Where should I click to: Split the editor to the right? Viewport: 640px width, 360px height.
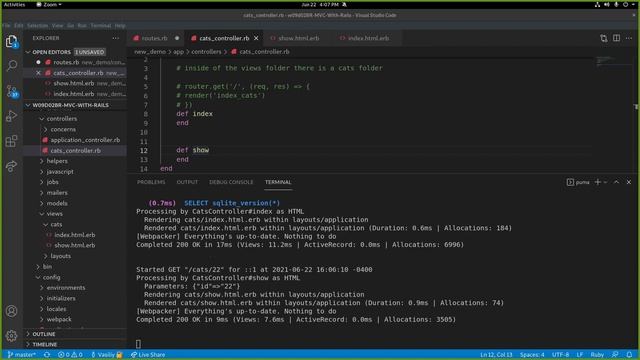(616, 38)
